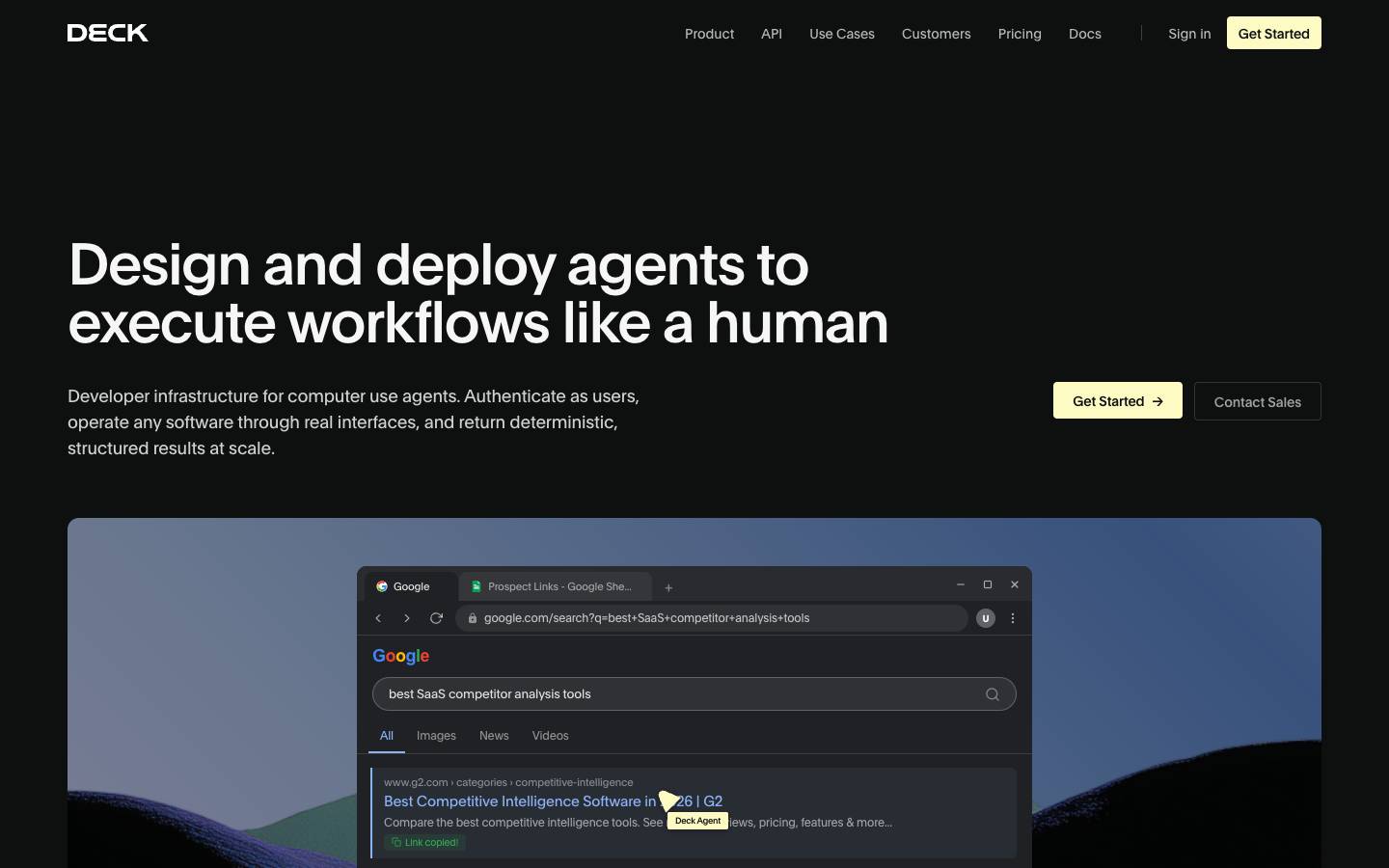1389x868 pixels.
Task: Open the Best Competitive Intelligence Software result
Action: point(553,801)
